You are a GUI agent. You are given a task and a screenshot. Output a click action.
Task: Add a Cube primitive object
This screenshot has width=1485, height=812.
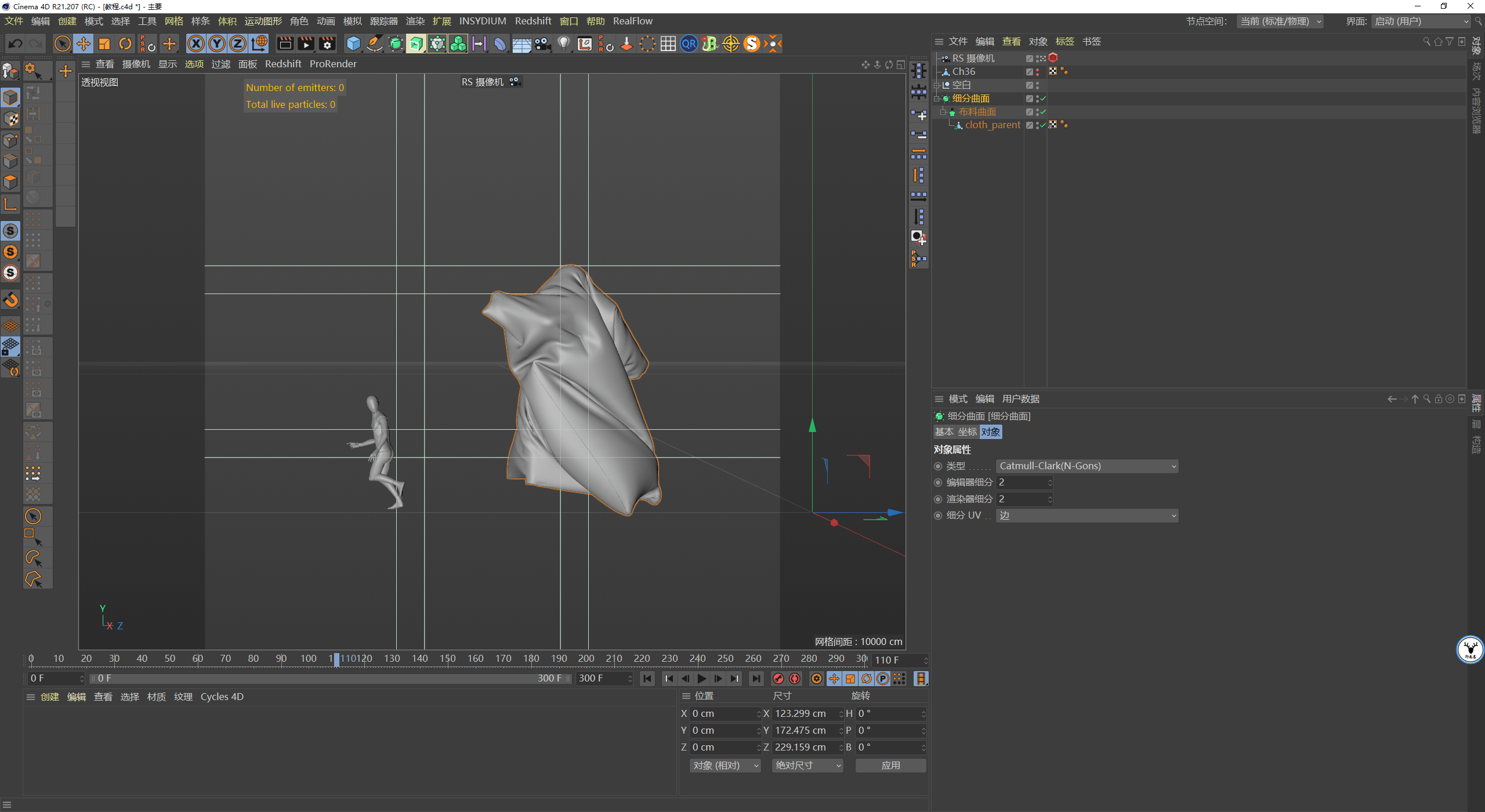[x=353, y=43]
